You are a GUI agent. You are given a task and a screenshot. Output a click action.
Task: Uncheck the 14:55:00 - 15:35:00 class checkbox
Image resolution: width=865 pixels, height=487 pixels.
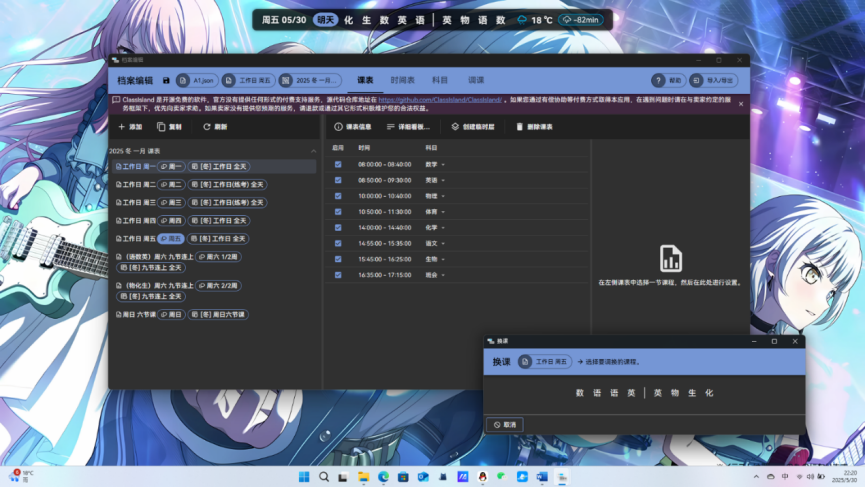coord(338,243)
